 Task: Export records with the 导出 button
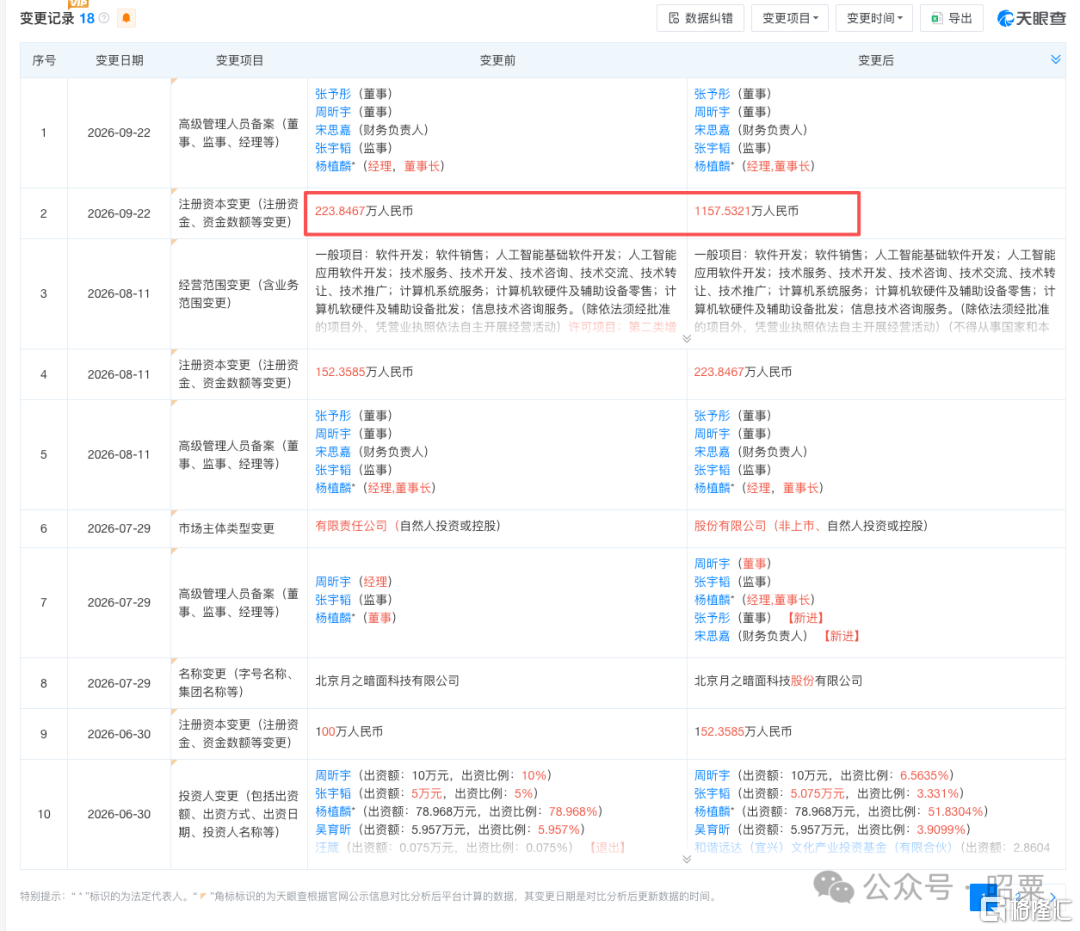pyautogui.click(x=951, y=19)
